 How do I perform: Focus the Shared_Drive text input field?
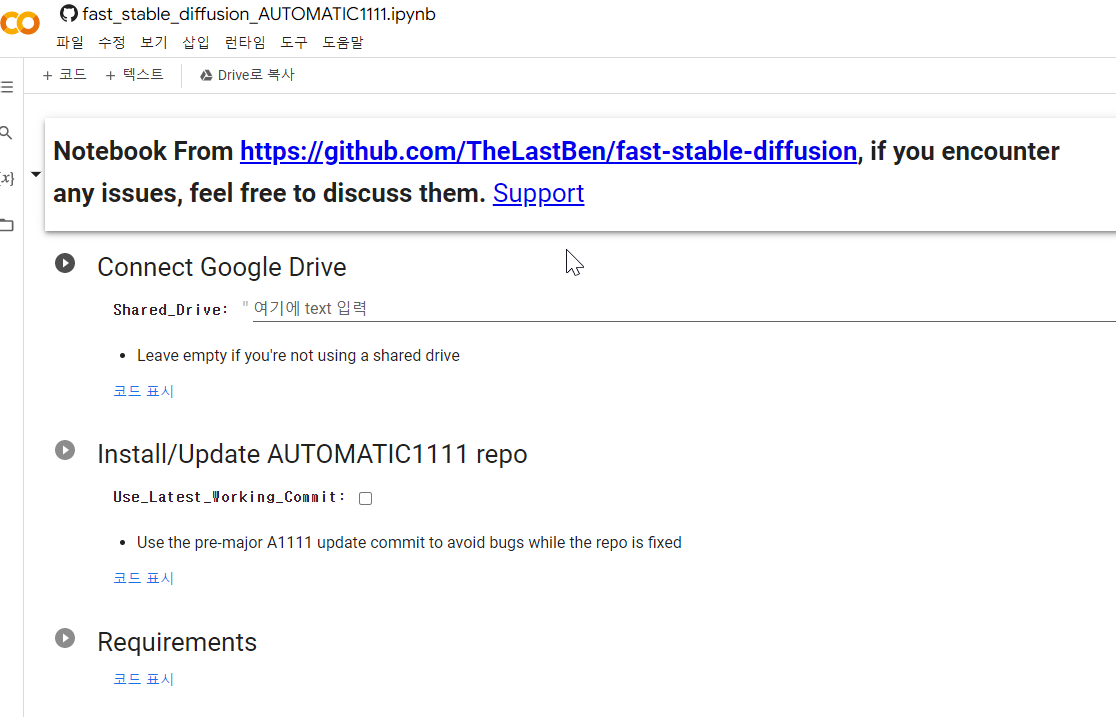pyautogui.click(x=683, y=308)
